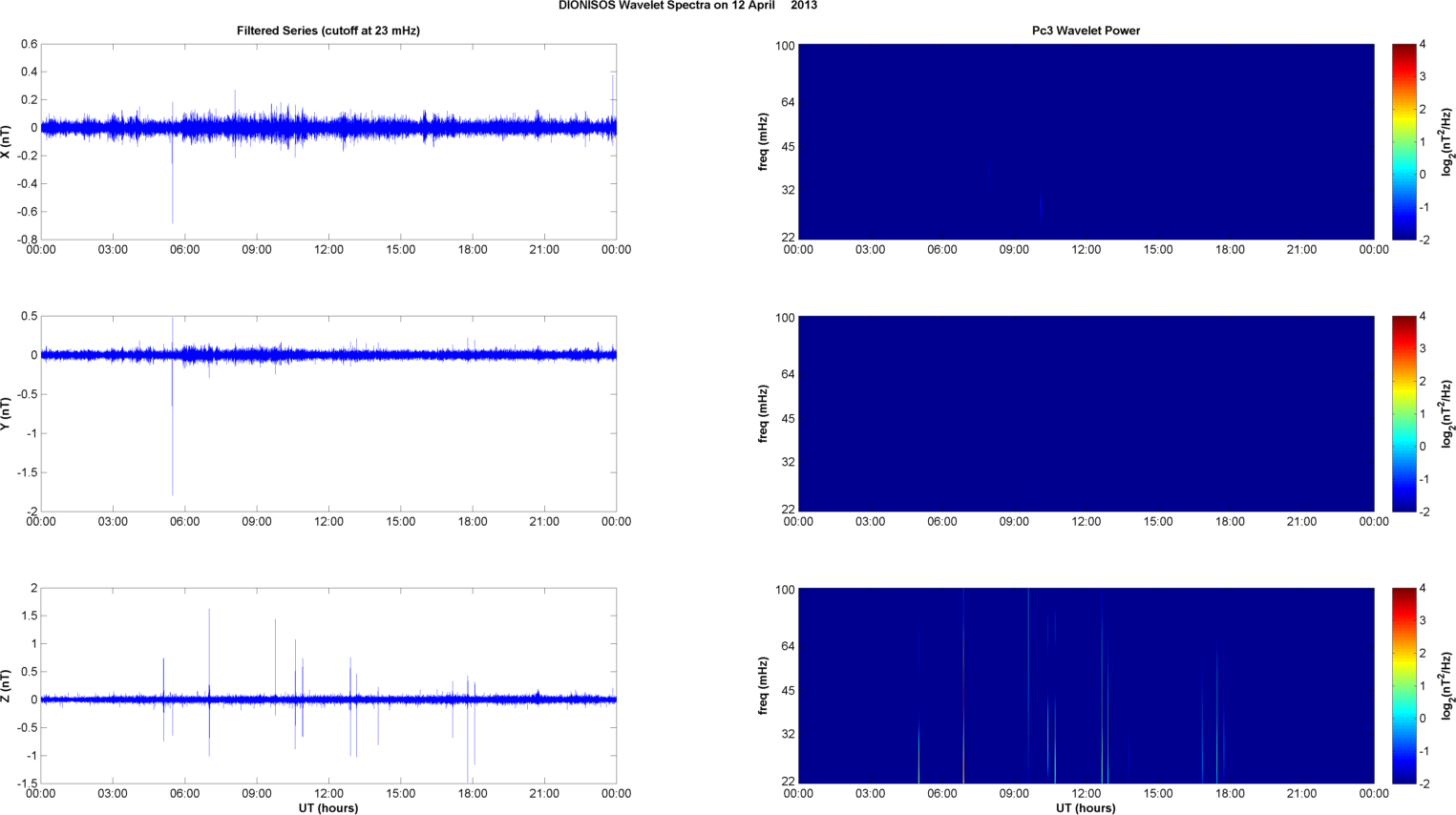Click the -0.8 tick on the X plot

point(28,240)
